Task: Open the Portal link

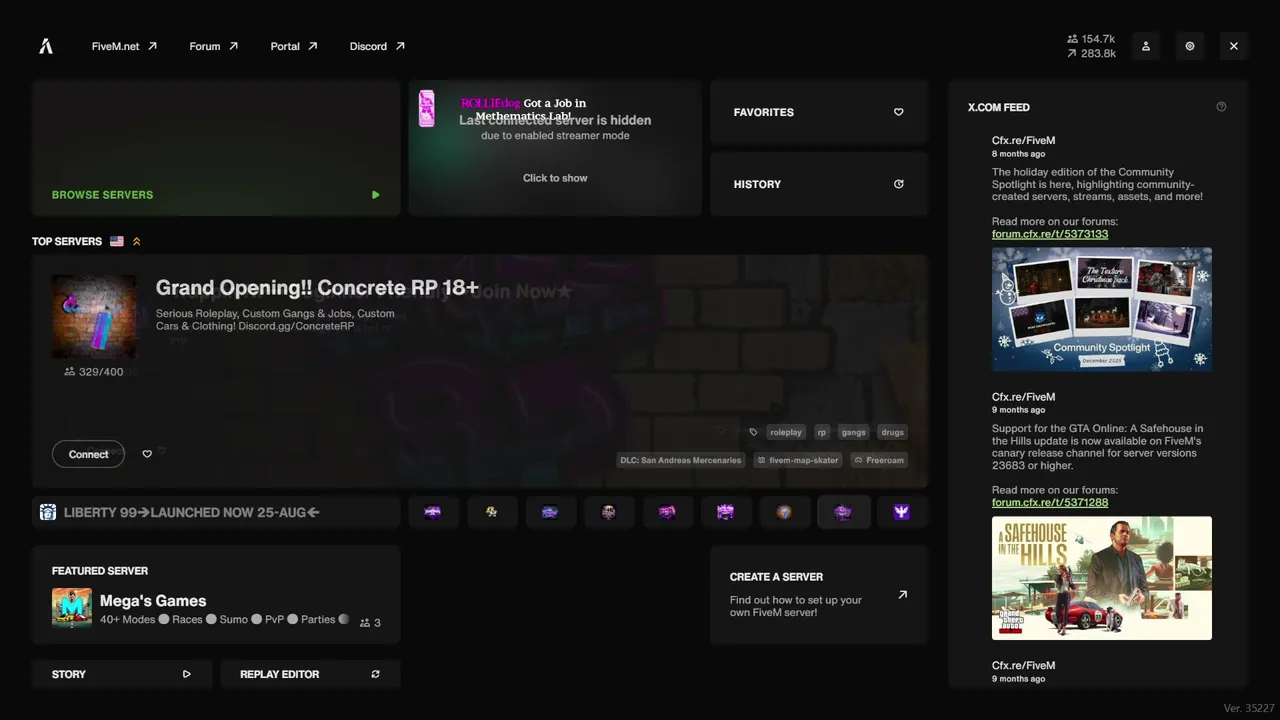Action: point(294,46)
